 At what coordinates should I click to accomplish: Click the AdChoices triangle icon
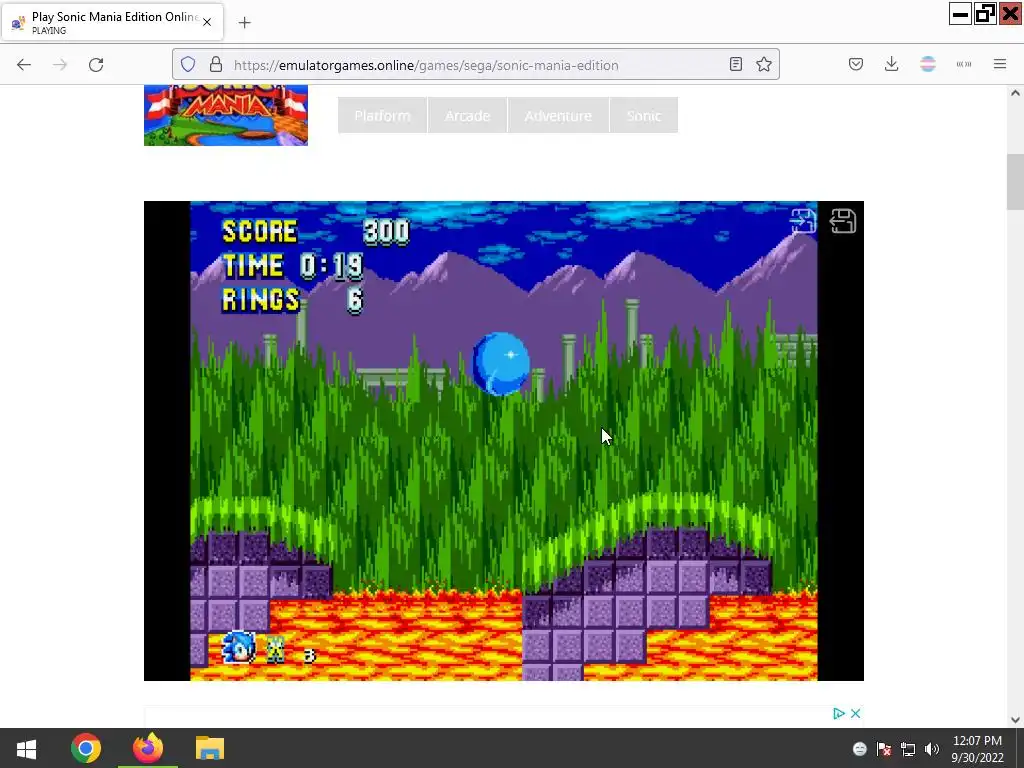coord(839,713)
